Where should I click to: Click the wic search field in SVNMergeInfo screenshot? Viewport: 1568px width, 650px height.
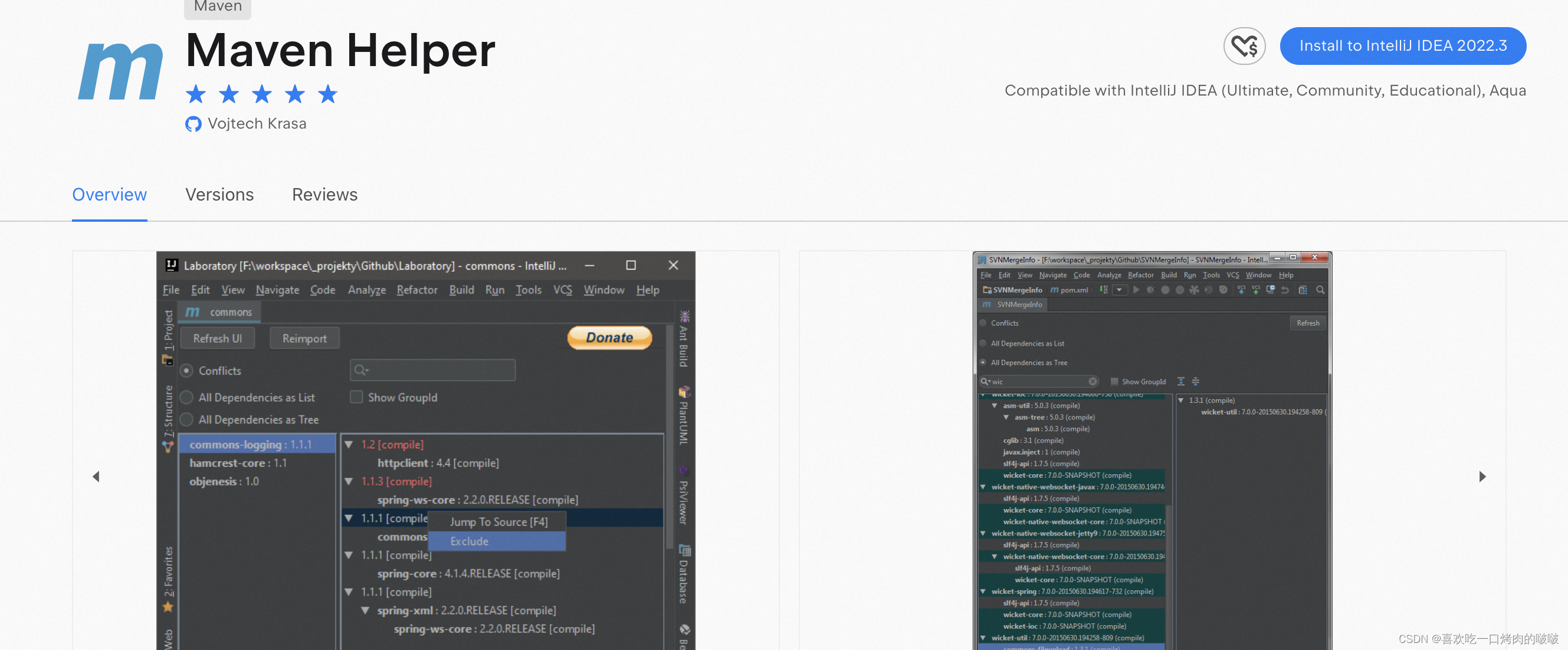click(x=1038, y=382)
